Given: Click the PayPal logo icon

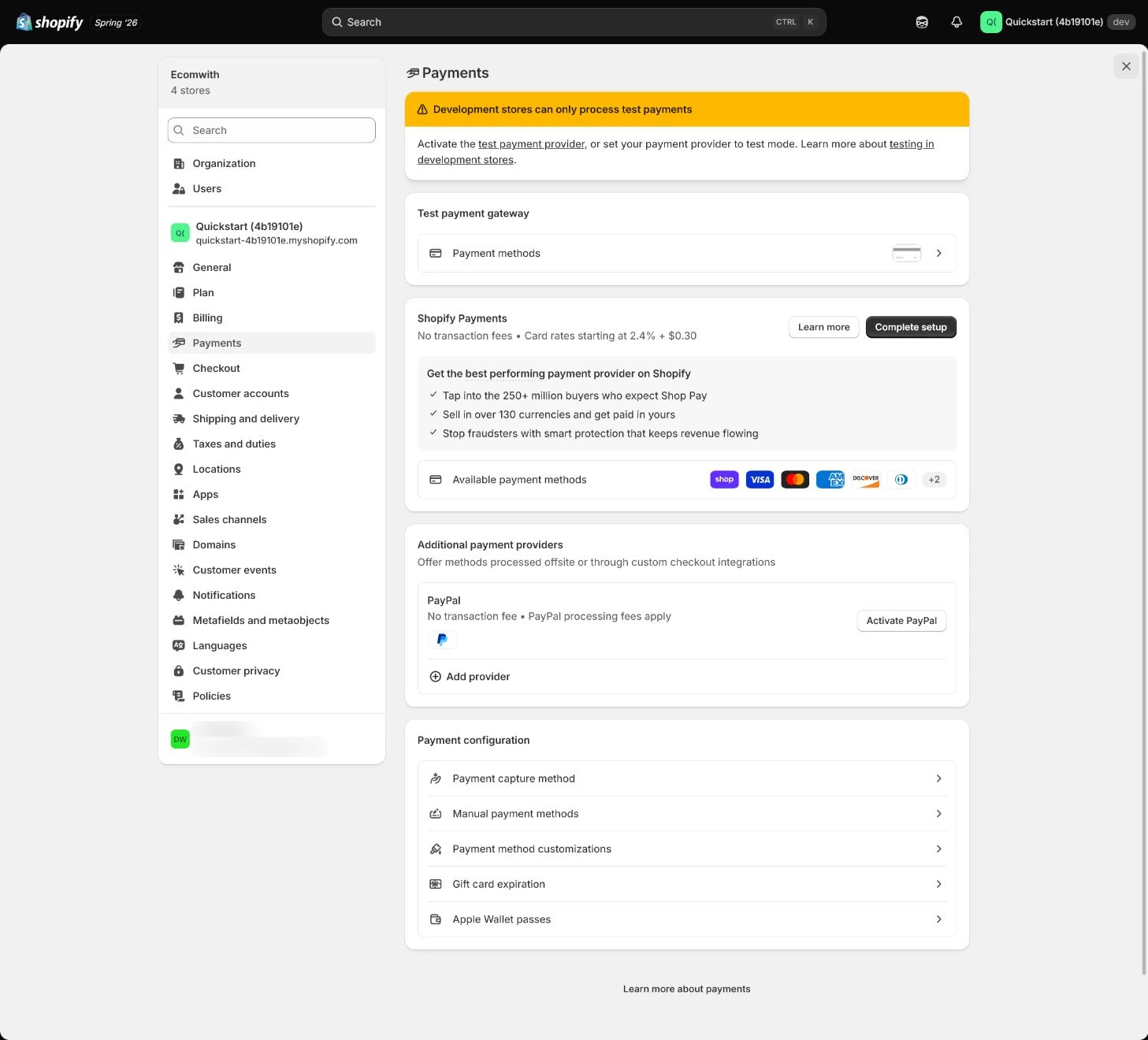Looking at the screenshot, I should click(x=442, y=640).
